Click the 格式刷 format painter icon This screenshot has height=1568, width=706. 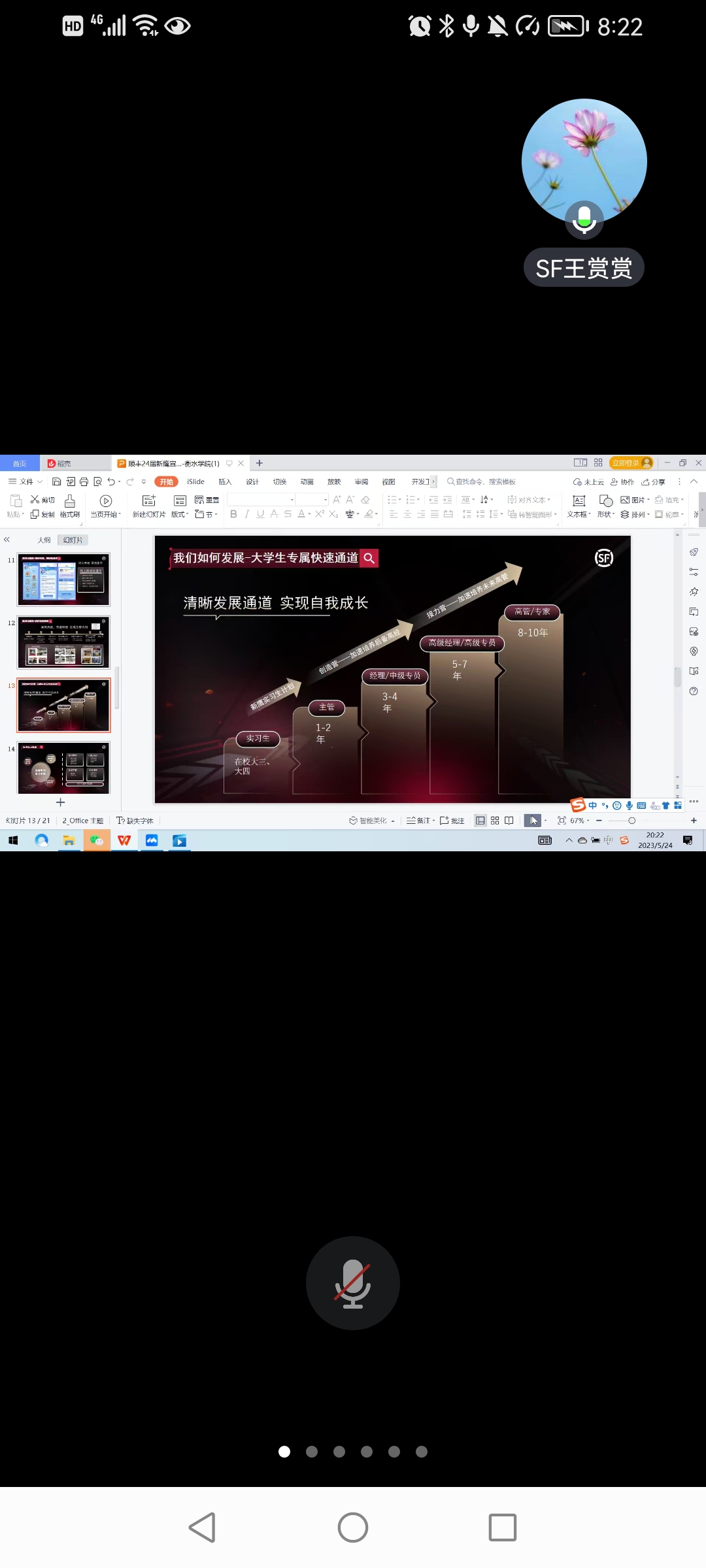click(70, 500)
